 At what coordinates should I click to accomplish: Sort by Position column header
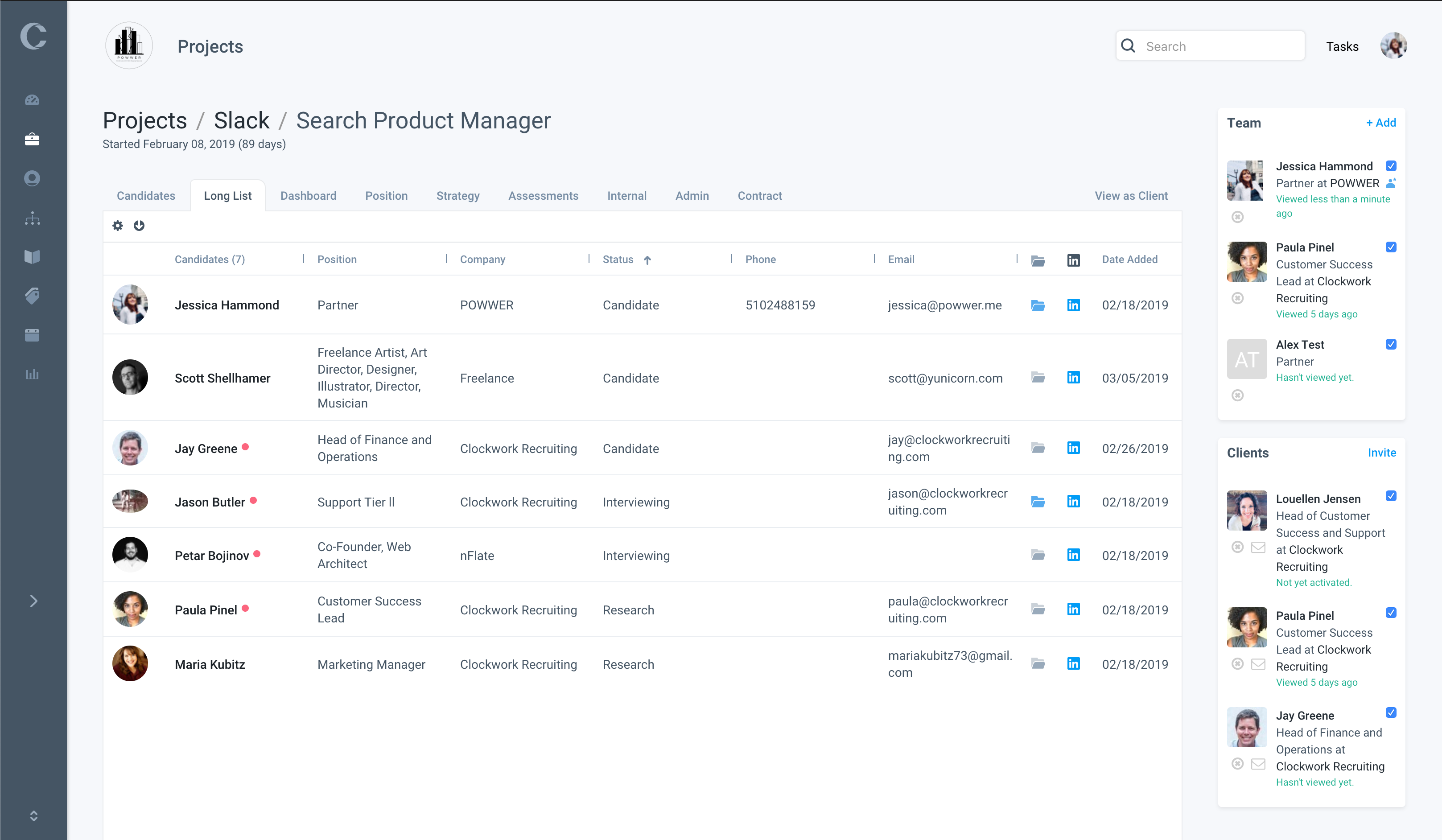[337, 260]
